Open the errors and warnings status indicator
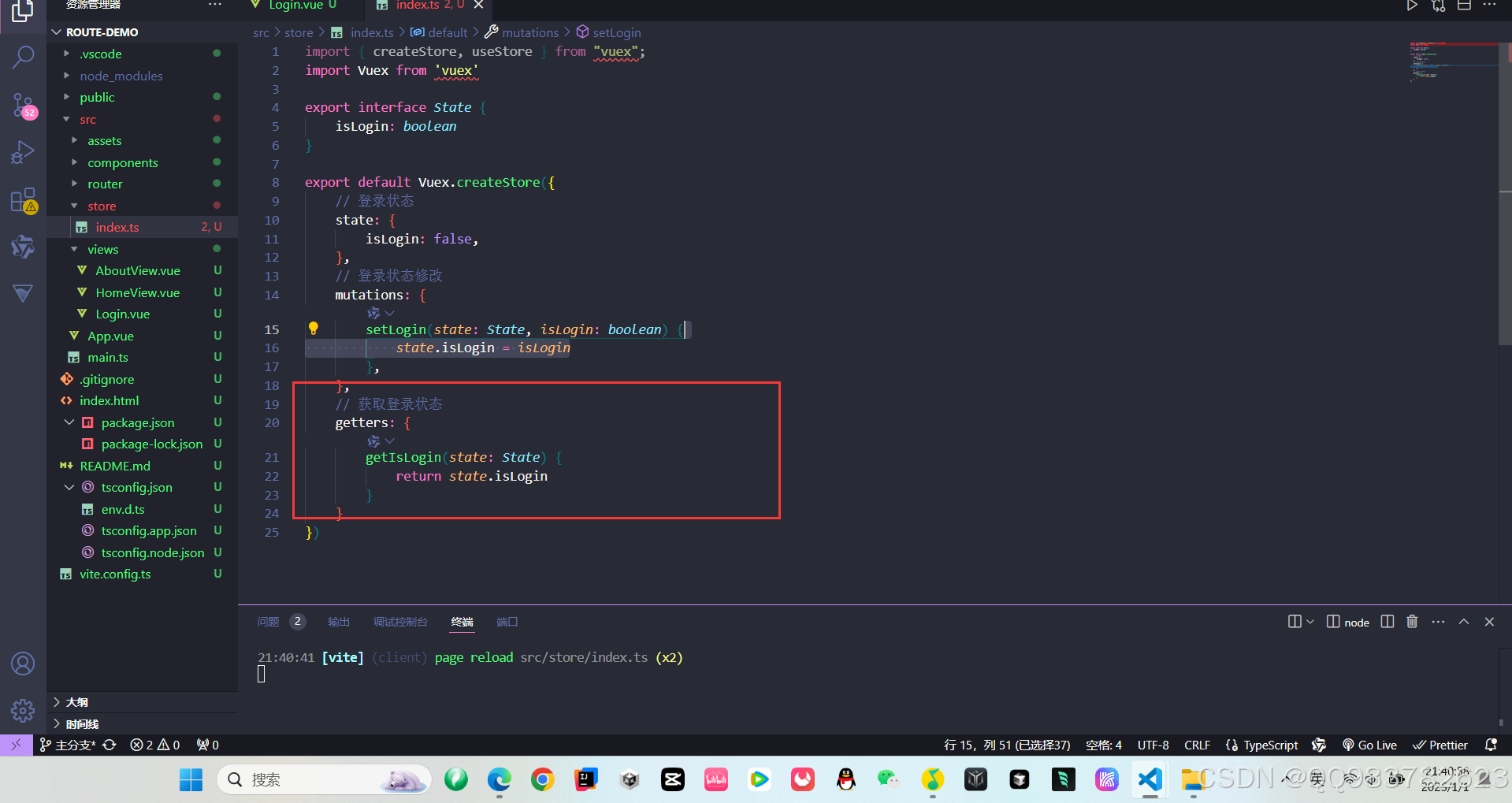Screen dimensions: 1512x803 [x=155, y=745]
